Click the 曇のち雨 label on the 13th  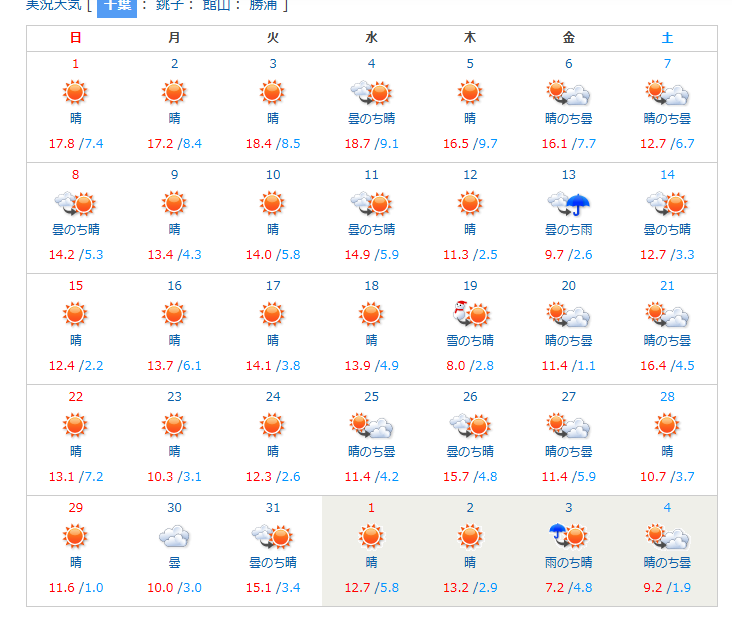pyautogui.click(x=568, y=229)
